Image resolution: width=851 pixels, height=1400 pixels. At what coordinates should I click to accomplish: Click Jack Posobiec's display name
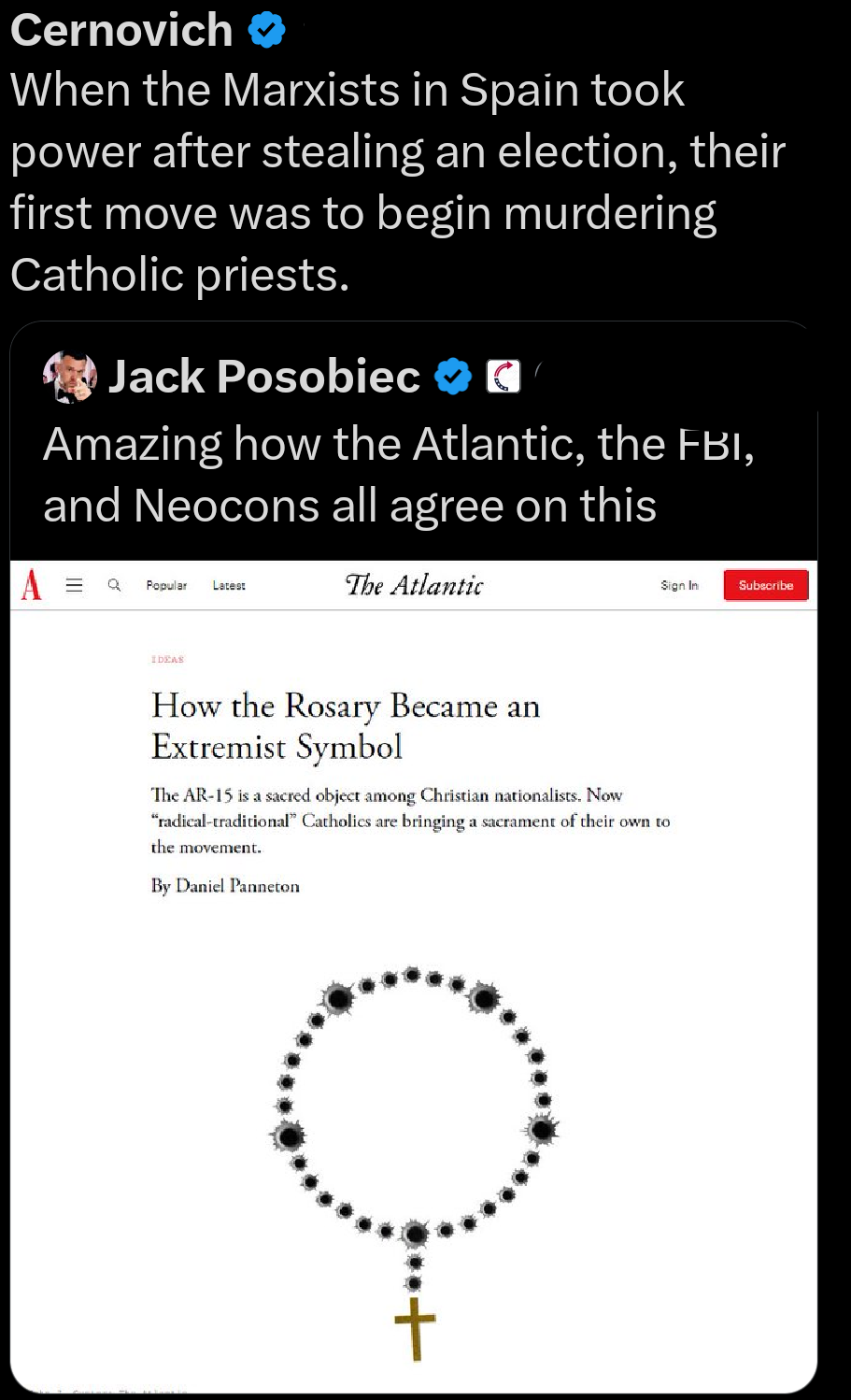262,377
